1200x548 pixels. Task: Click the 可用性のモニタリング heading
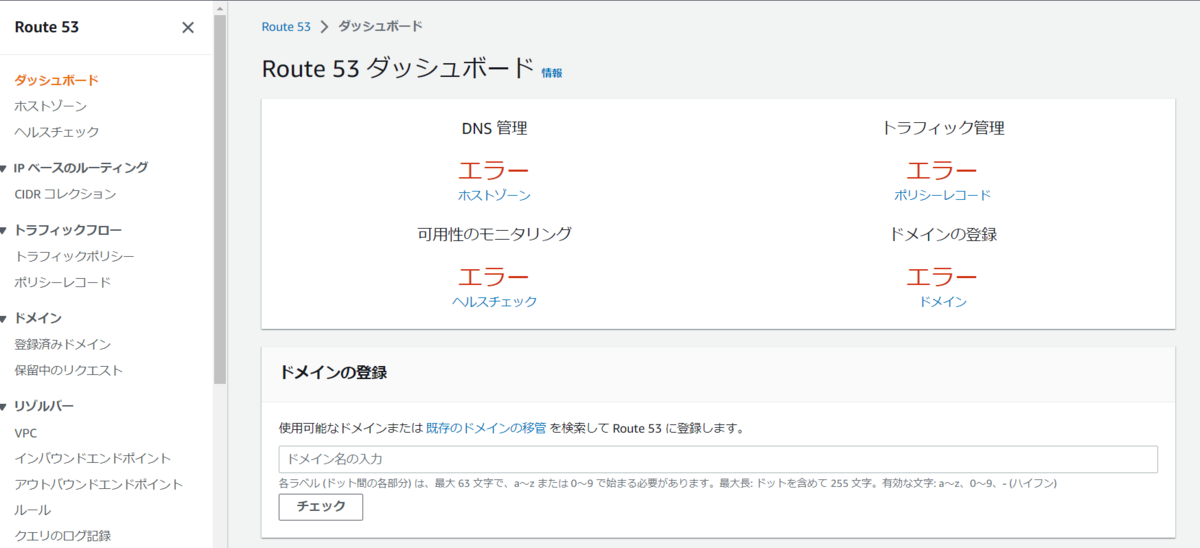click(494, 234)
